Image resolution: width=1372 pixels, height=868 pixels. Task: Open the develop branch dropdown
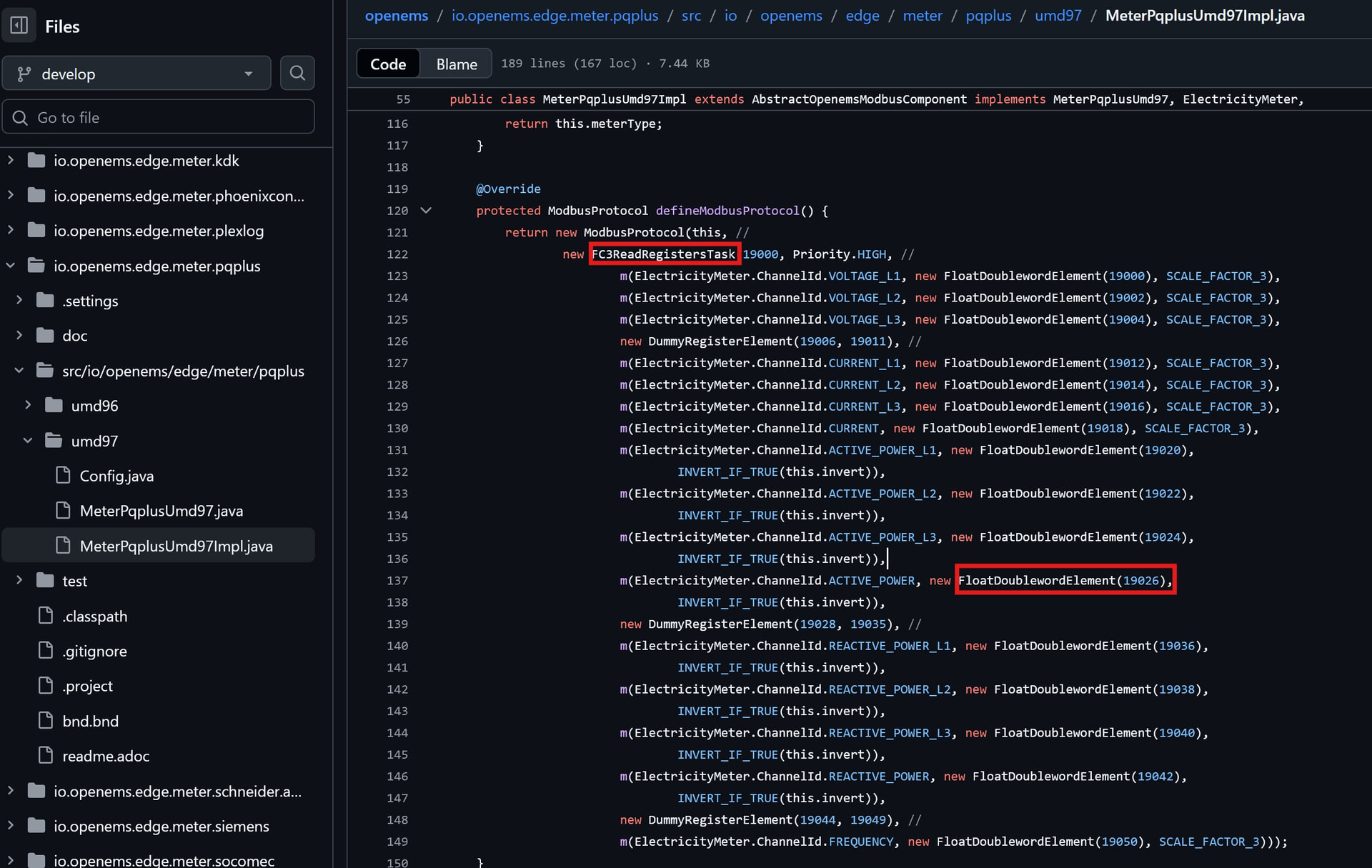point(136,74)
